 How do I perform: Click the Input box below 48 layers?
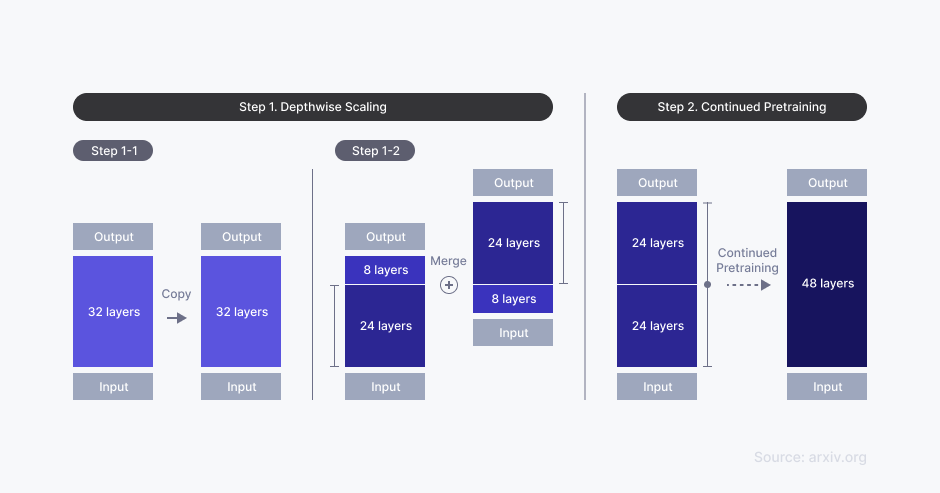(x=827, y=387)
